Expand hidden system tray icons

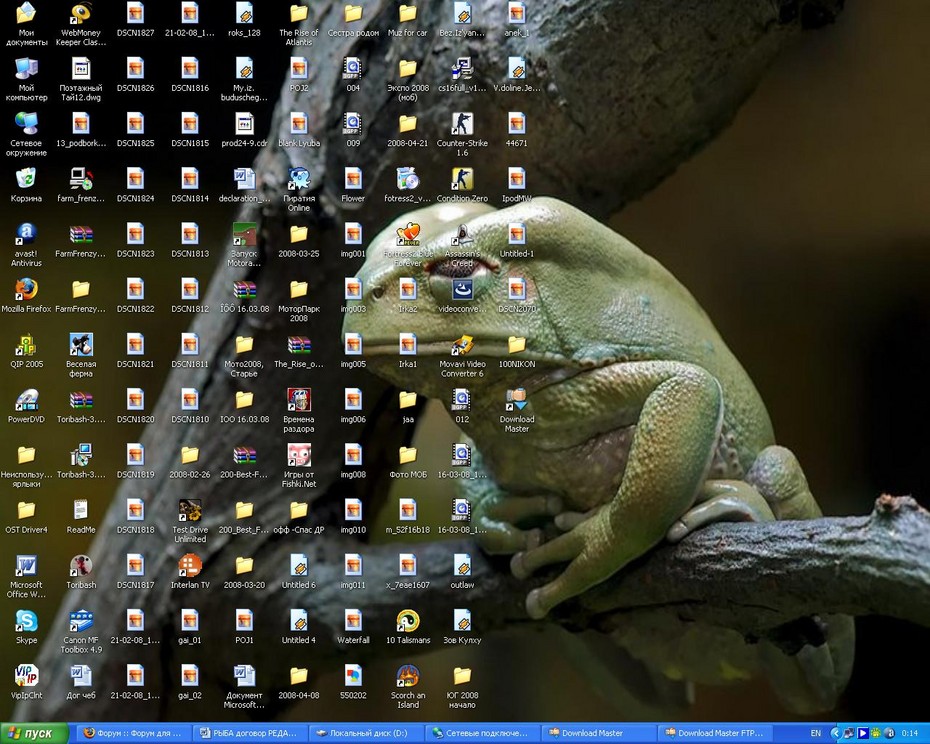click(835, 733)
